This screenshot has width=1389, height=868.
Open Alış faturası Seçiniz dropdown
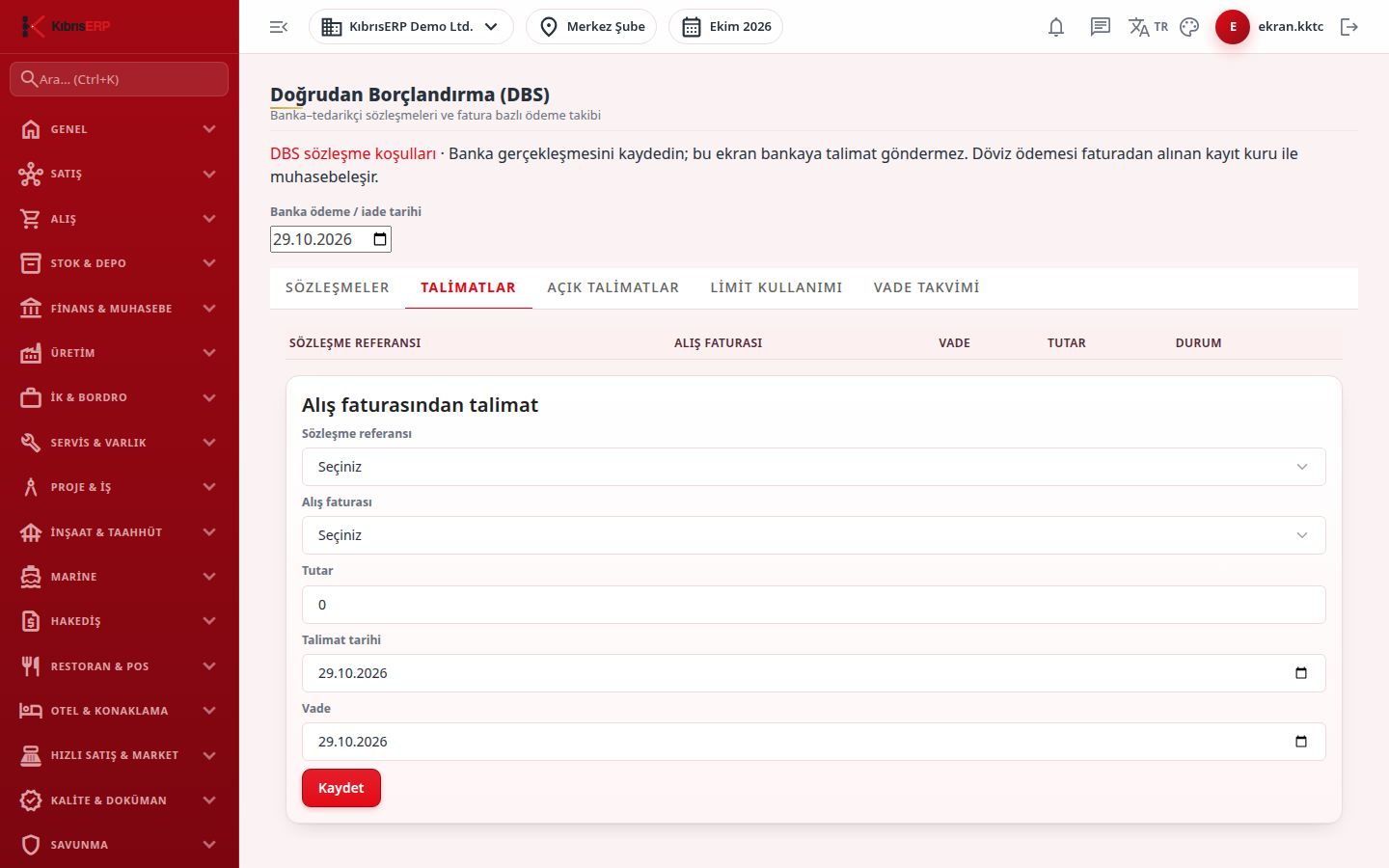813,535
